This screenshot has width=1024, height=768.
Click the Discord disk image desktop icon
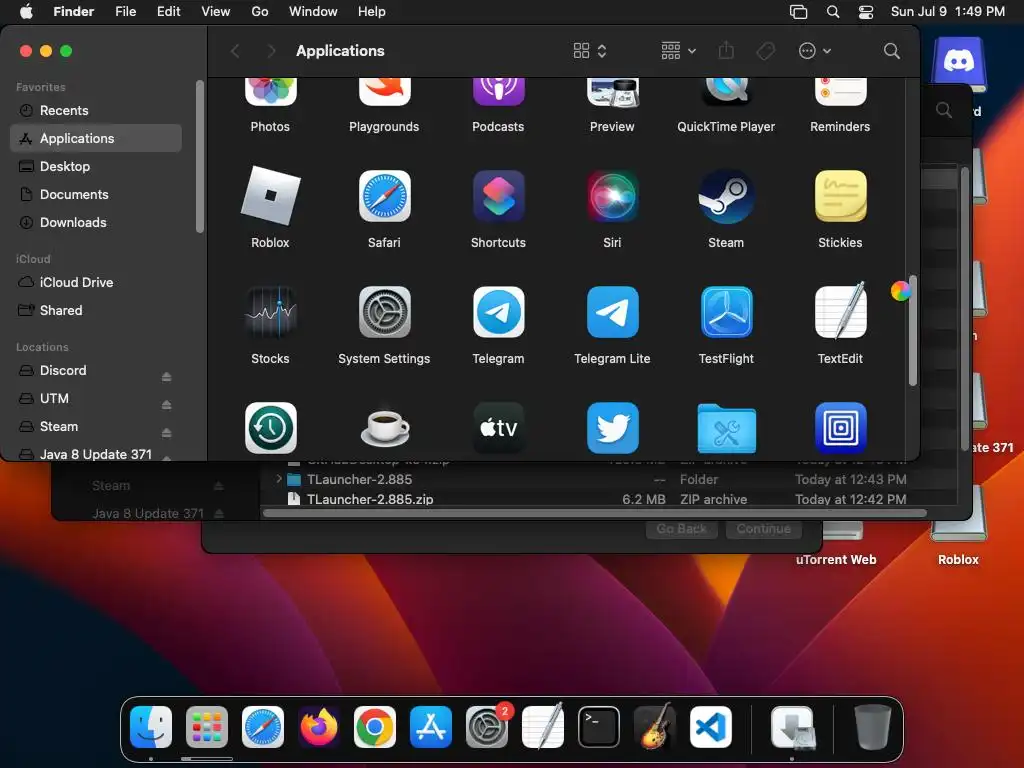tap(959, 65)
